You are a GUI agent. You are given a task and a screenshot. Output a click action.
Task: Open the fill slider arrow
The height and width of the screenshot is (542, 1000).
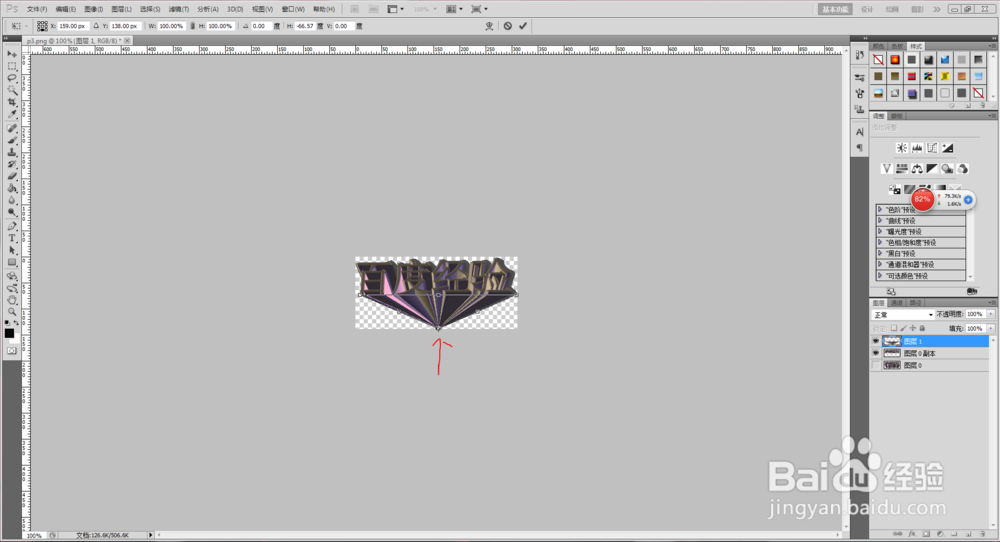pyautogui.click(x=991, y=328)
